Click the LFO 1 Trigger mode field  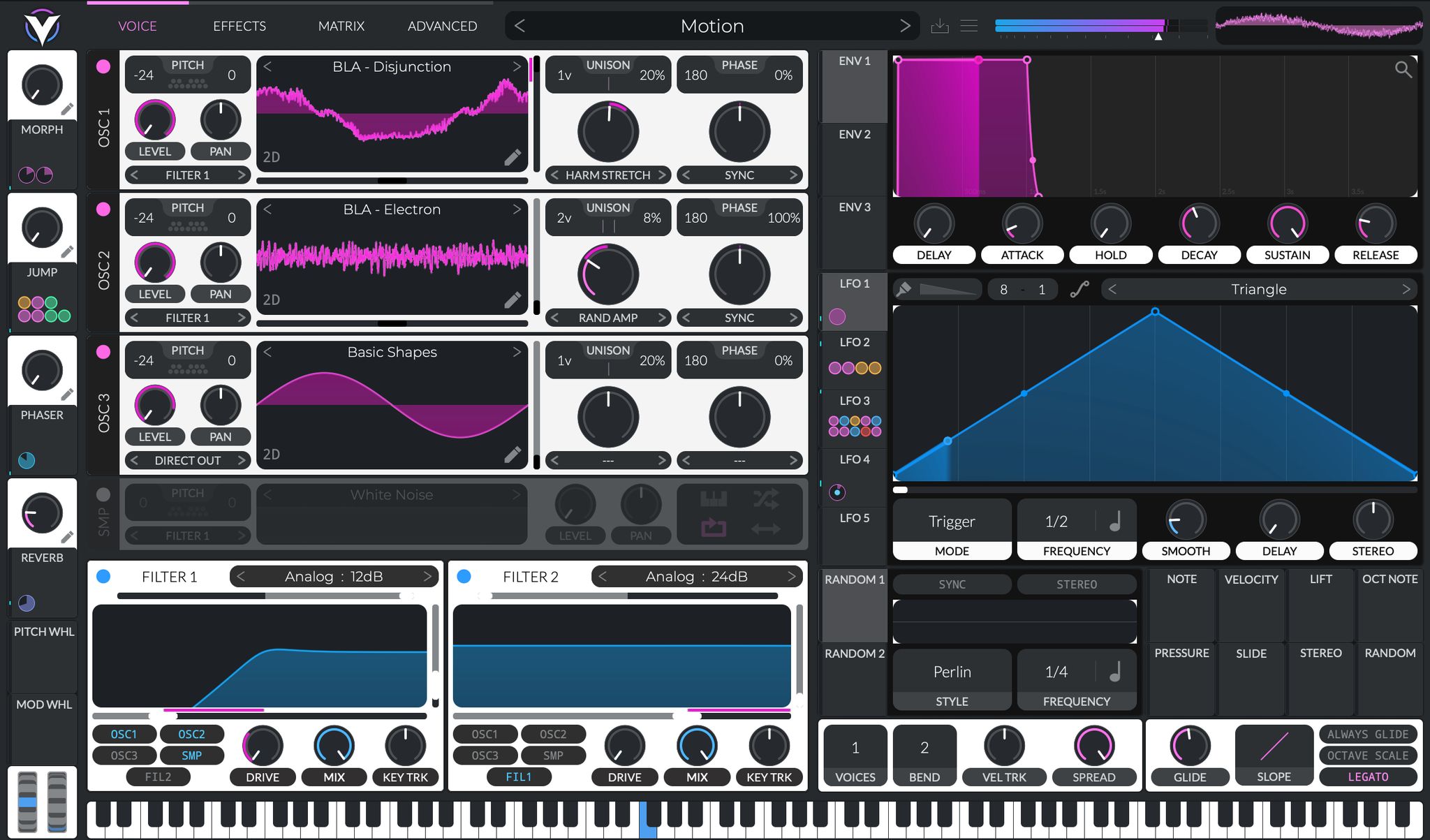(952, 522)
